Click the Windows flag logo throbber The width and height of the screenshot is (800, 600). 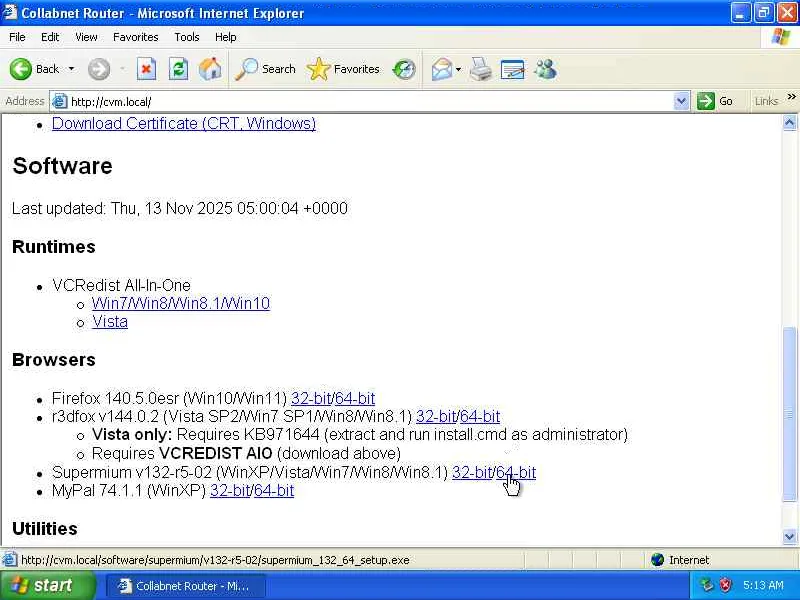coord(781,37)
